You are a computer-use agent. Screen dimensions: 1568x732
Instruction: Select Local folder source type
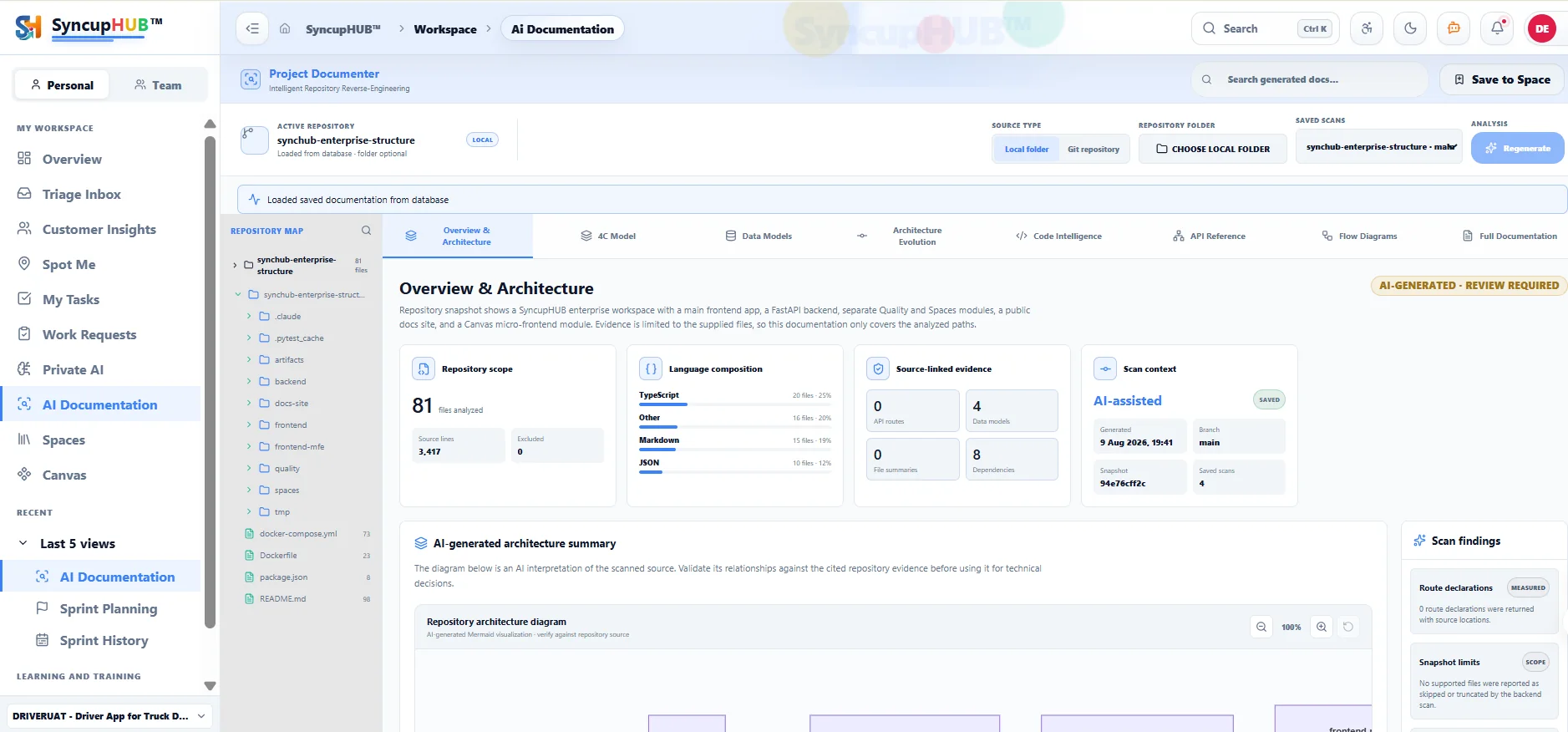click(1027, 150)
